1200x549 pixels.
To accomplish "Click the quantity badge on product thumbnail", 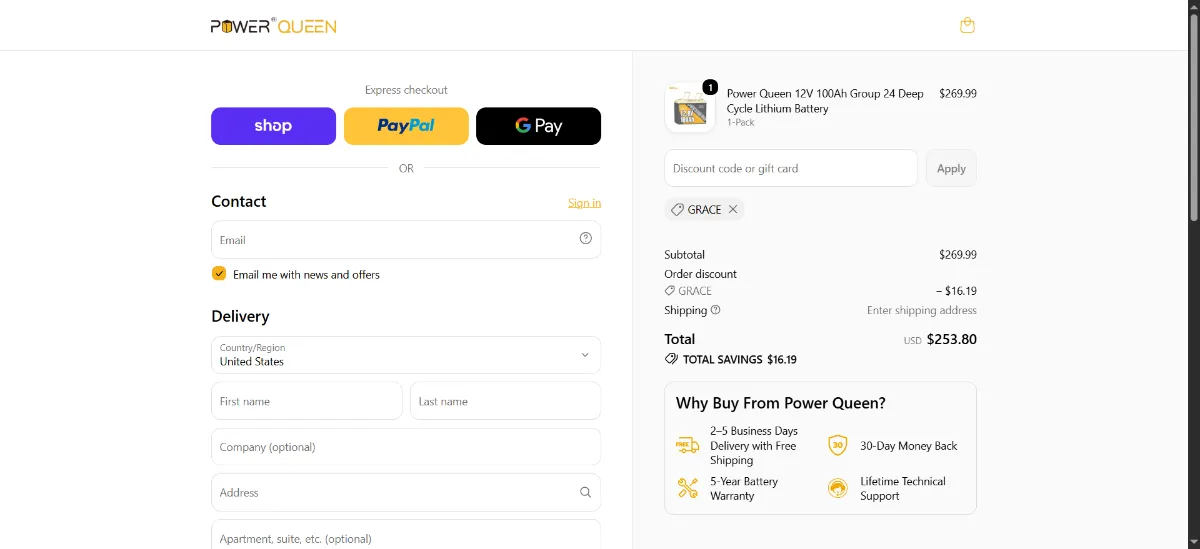I will click(710, 87).
